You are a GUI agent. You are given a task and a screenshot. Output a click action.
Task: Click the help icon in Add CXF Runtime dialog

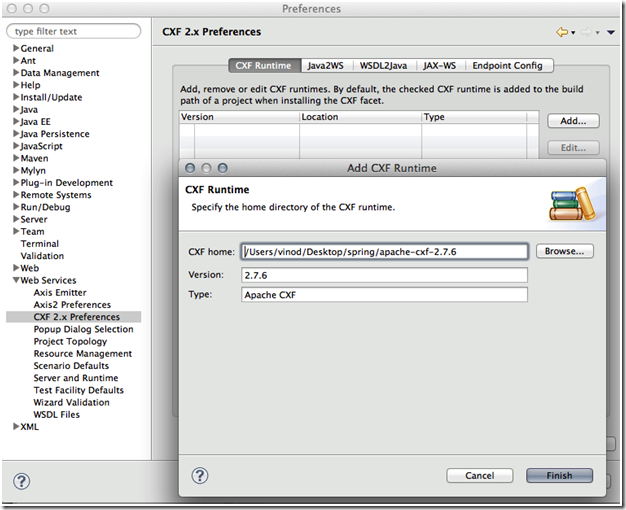point(200,476)
